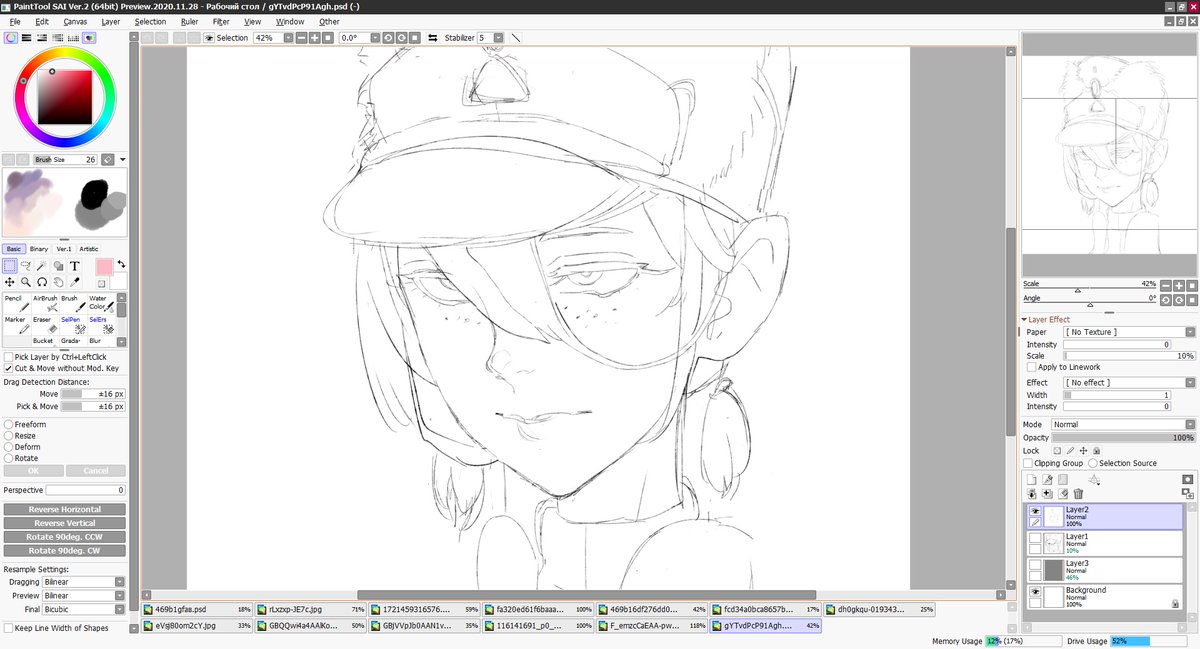The width and height of the screenshot is (1200, 649).
Task: Collapse the Layer Effect section
Action: click(1024, 319)
